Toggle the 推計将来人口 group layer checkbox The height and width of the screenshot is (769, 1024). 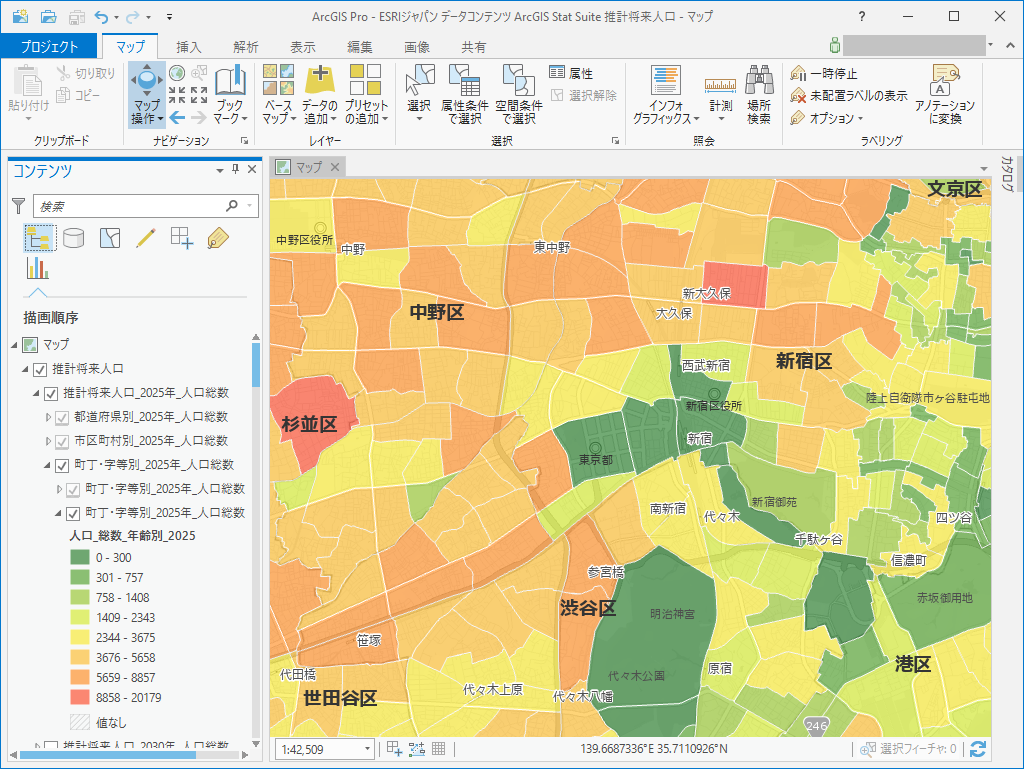[x=40, y=369]
